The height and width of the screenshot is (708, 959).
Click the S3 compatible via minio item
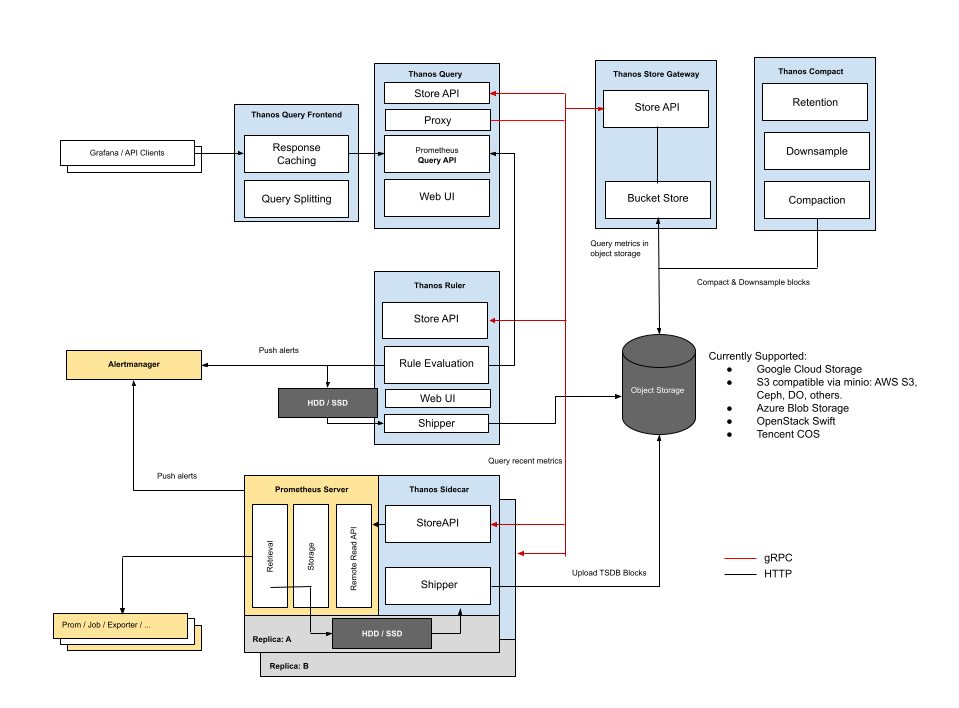coord(836,388)
